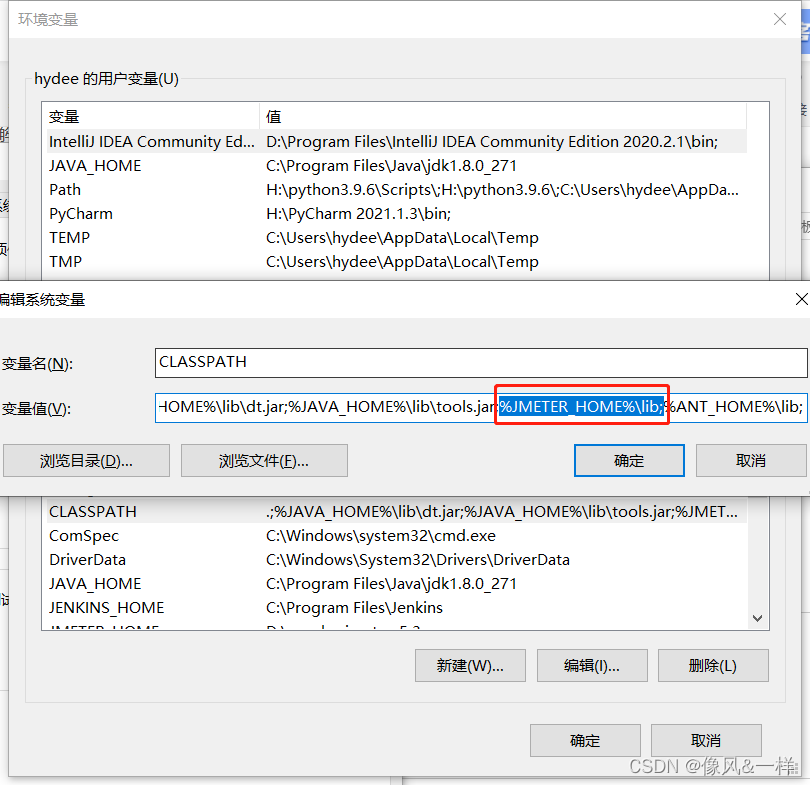The height and width of the screenshot is (785, 810).
Task: Select the JENKINS_HOME system variable
Action: pos(396,608)
